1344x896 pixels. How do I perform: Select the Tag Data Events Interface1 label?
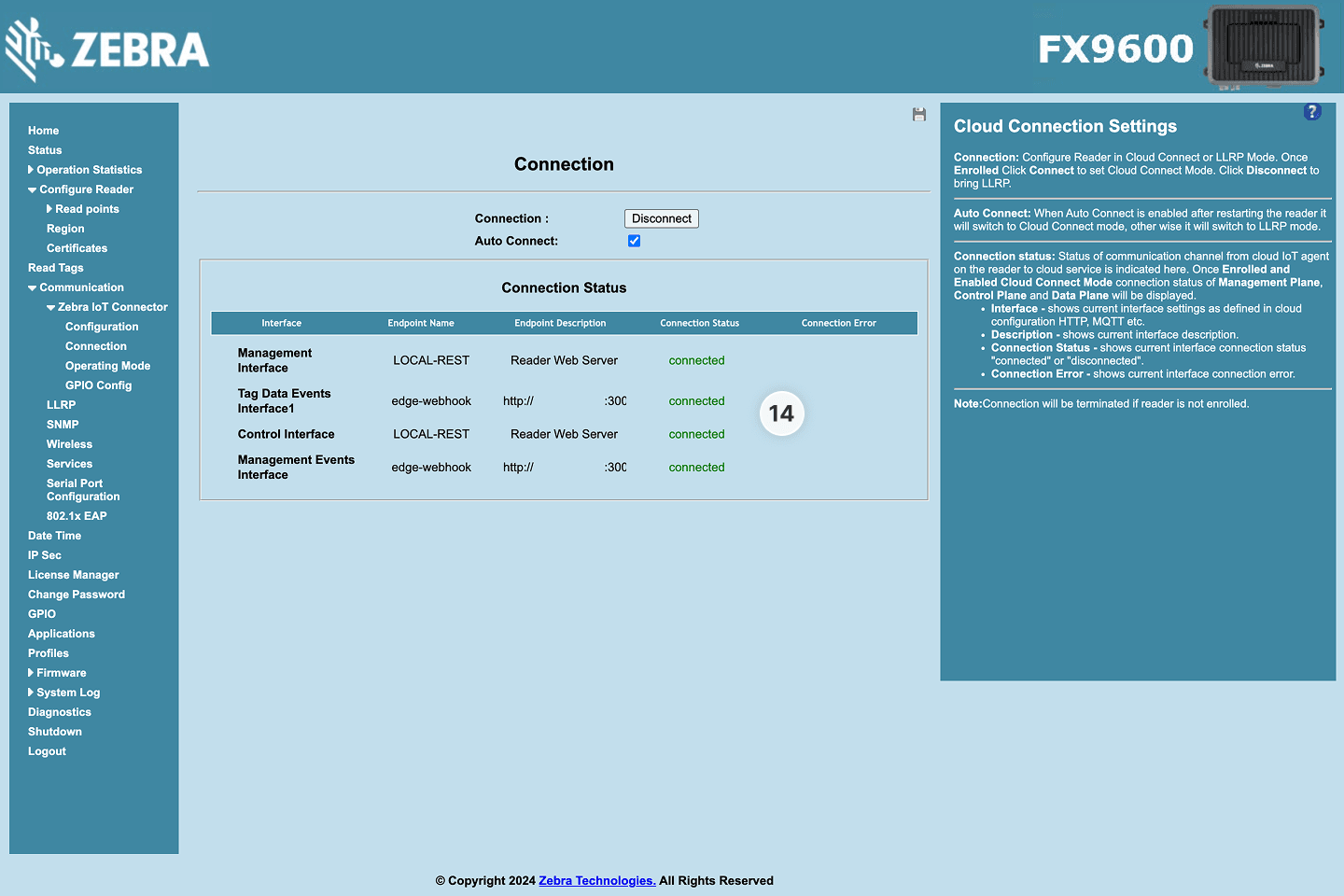coord(285,401)
